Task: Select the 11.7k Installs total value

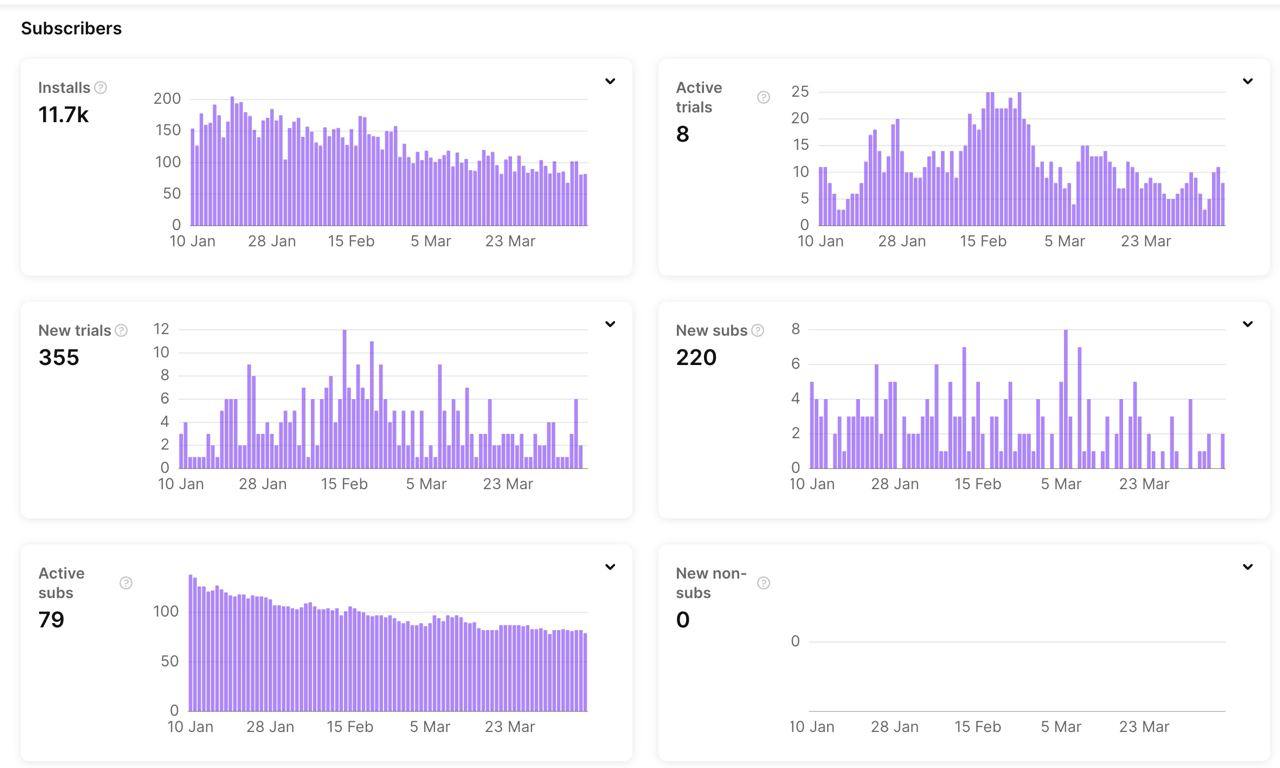Action: pos(63,115)
